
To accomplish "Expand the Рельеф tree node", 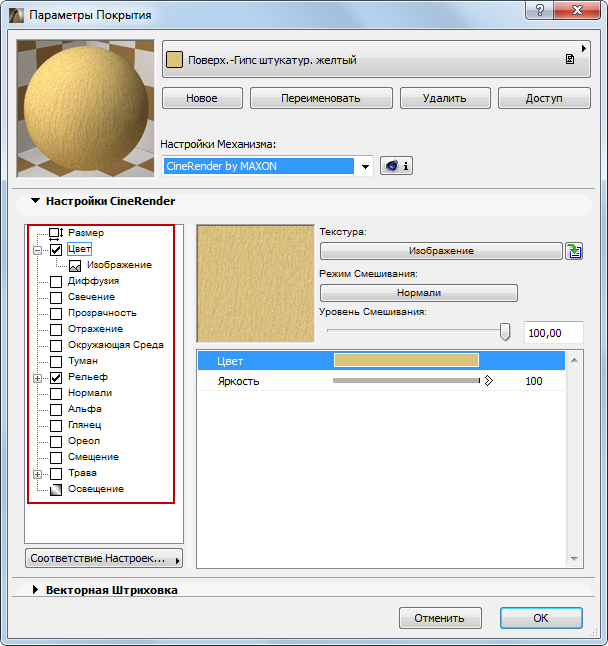I will pyautogui.click(x=37, y=378).
